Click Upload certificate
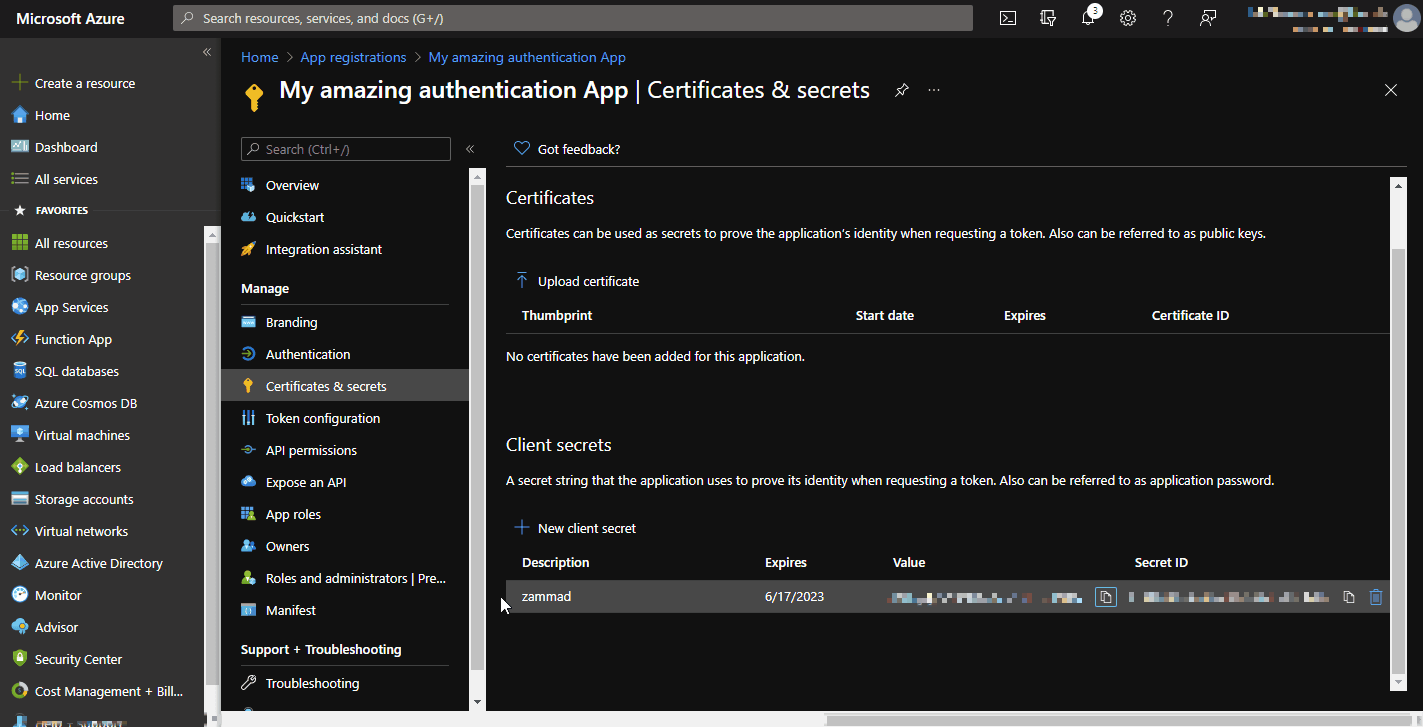This screenshot has height=727, width=1423. click(577, 281)
